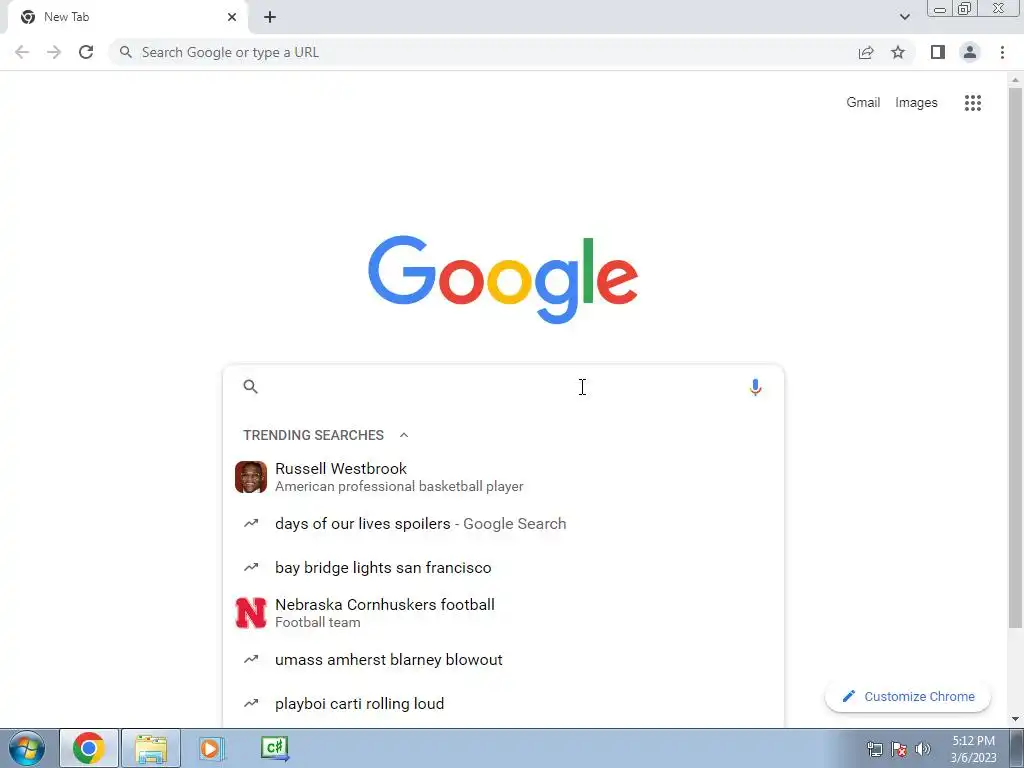
Task: Click the share this page icon
Action: (x=866, y=52)
